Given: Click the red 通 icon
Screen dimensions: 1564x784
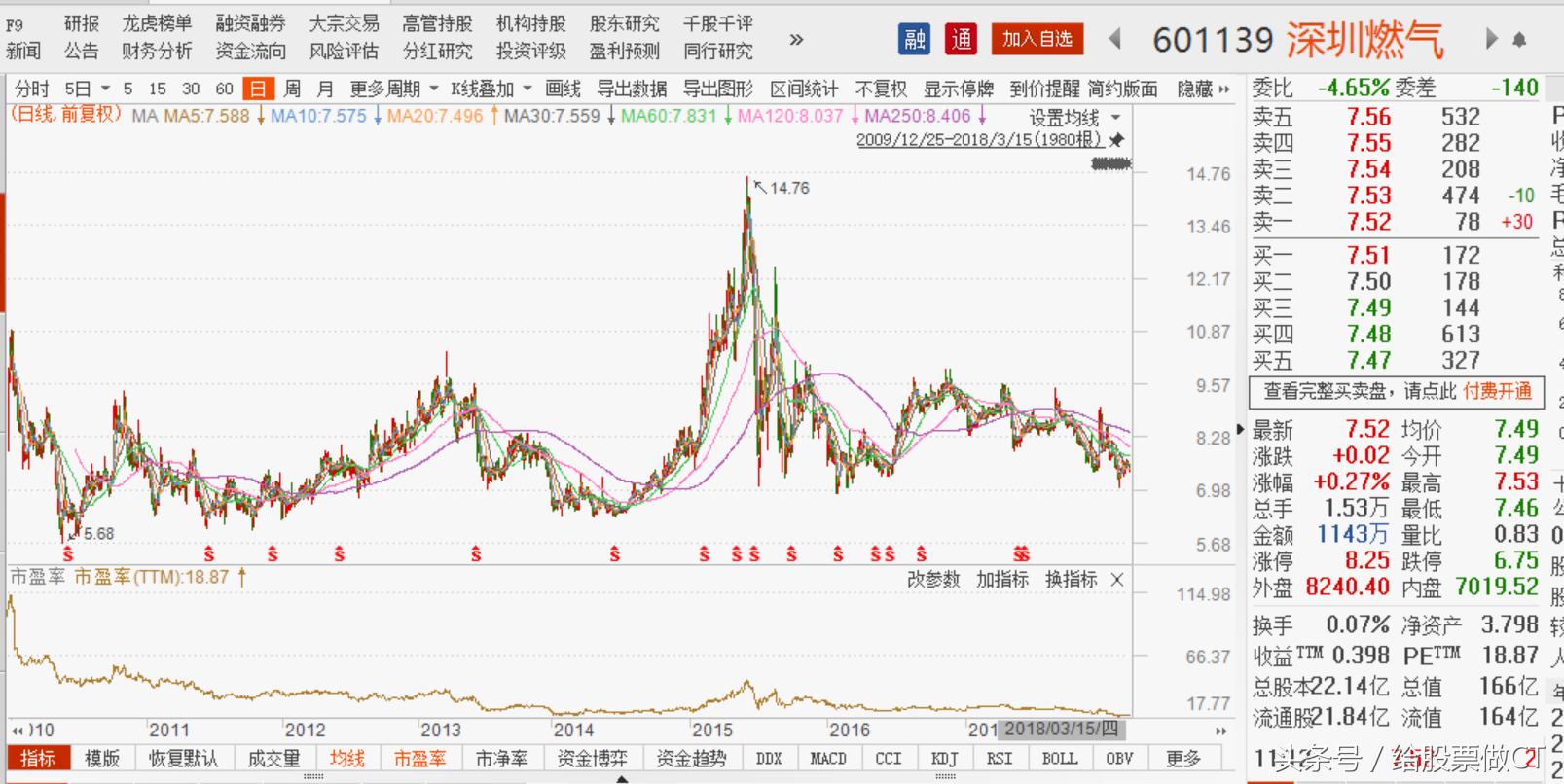Looking at the screenshot, I should (x=961, y=39).
